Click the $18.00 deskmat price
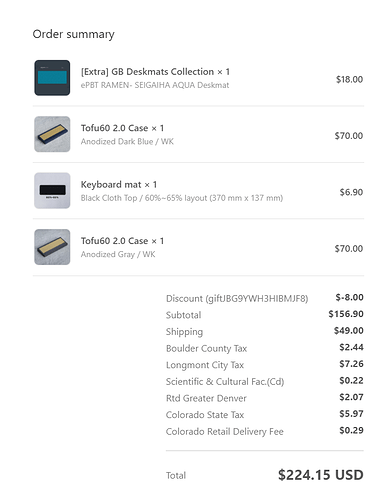The image size is (390, 500). [x=349, y=79]
